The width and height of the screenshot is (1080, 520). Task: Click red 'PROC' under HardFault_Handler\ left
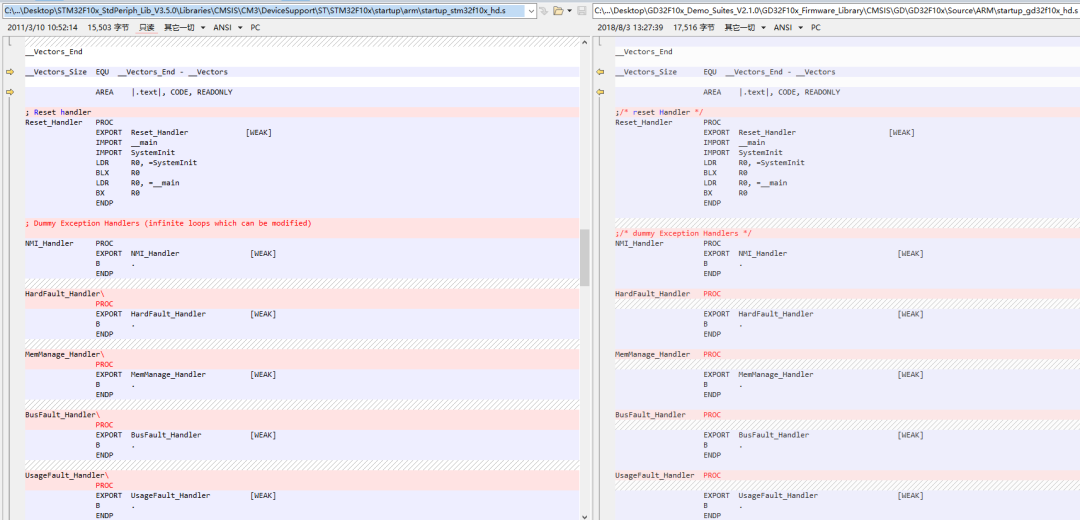pyautogui.click(x=104, y=304)
